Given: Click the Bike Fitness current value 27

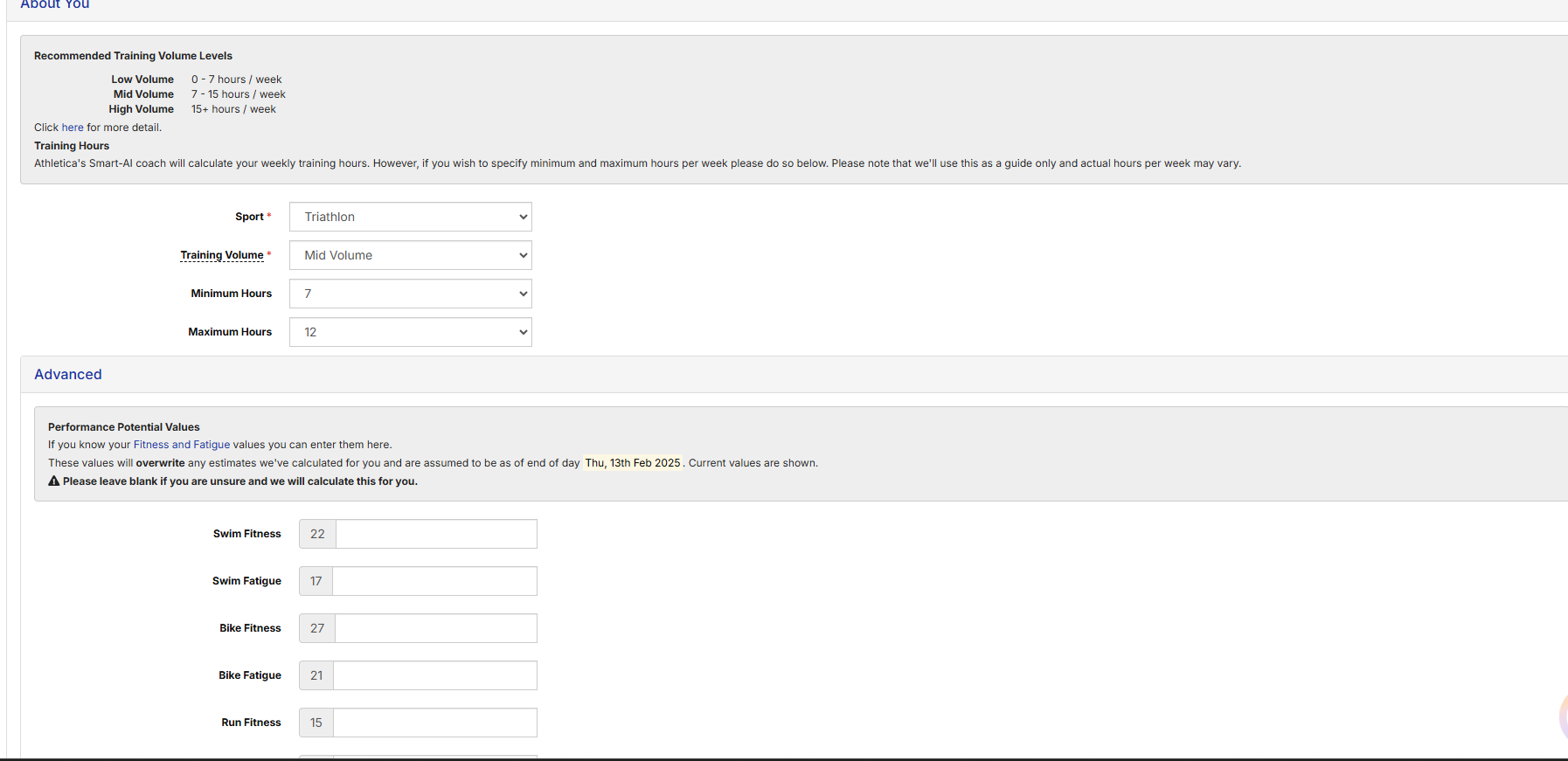Looking at the screenshot, I should pos(317,628).
